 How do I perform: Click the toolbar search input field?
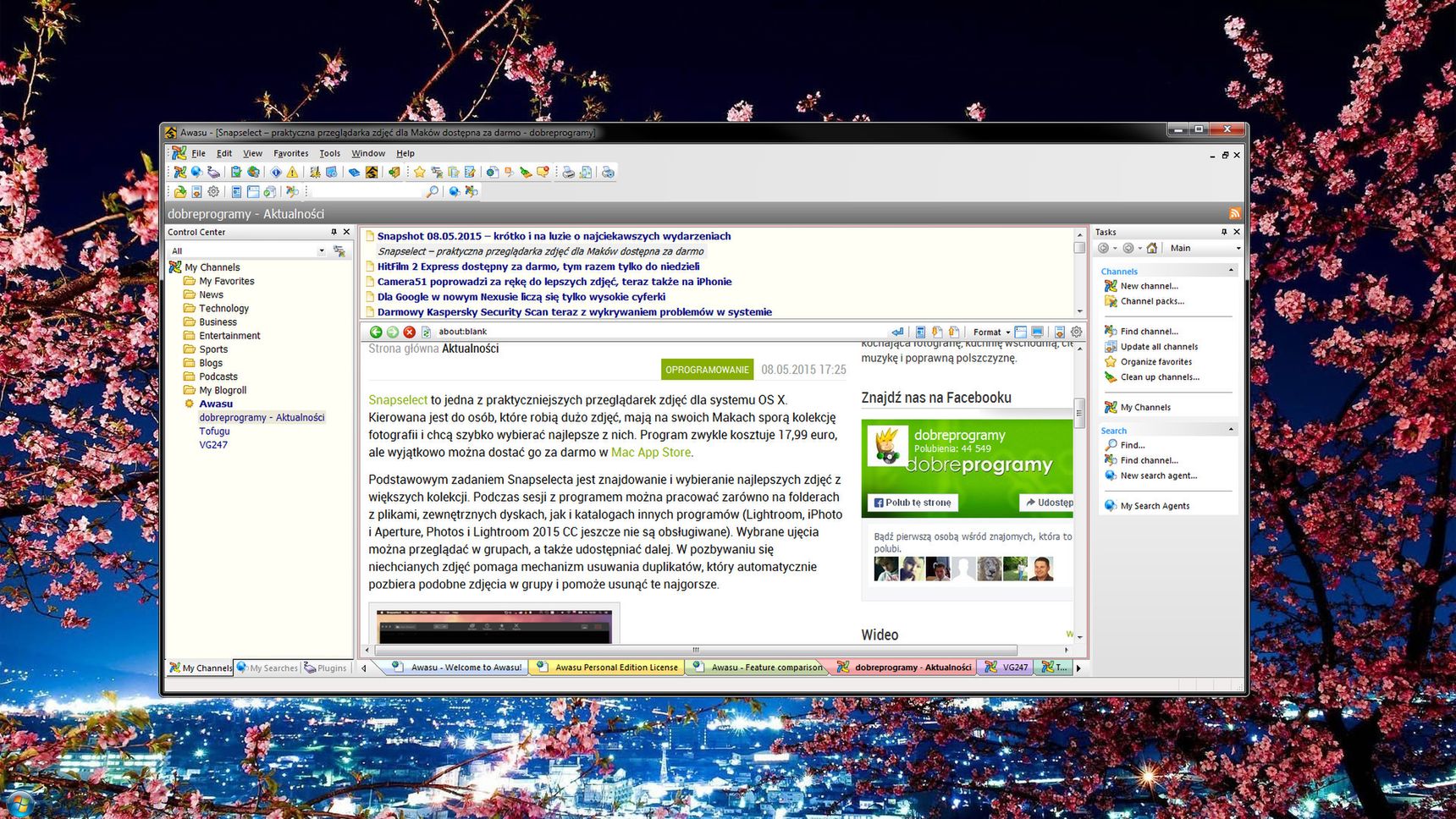[366, 191]
